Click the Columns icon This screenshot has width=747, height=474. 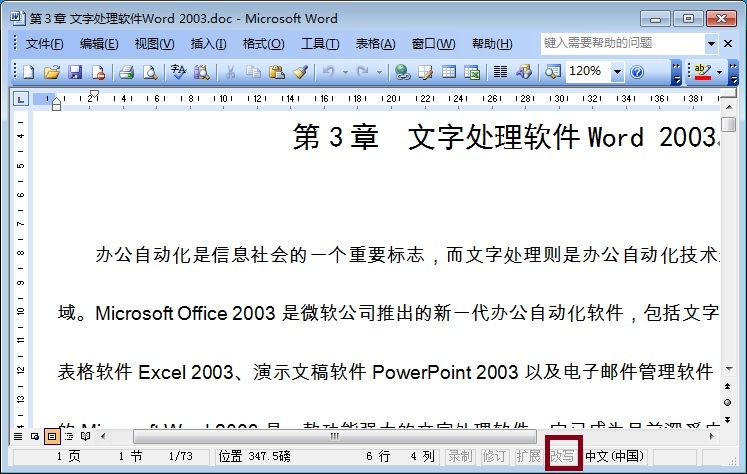pos(500,72)
